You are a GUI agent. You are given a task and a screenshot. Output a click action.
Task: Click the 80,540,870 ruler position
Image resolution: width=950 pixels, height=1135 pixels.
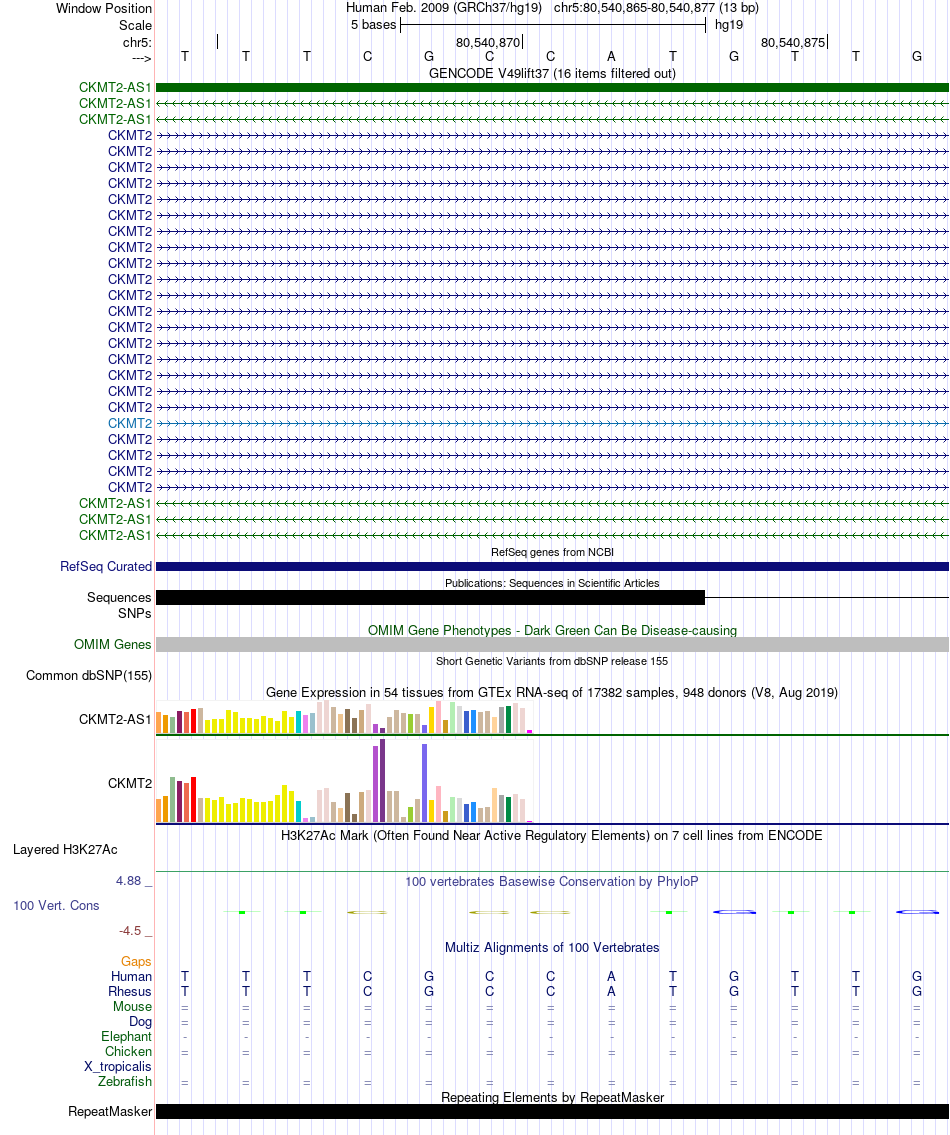[x=488, y=43]
